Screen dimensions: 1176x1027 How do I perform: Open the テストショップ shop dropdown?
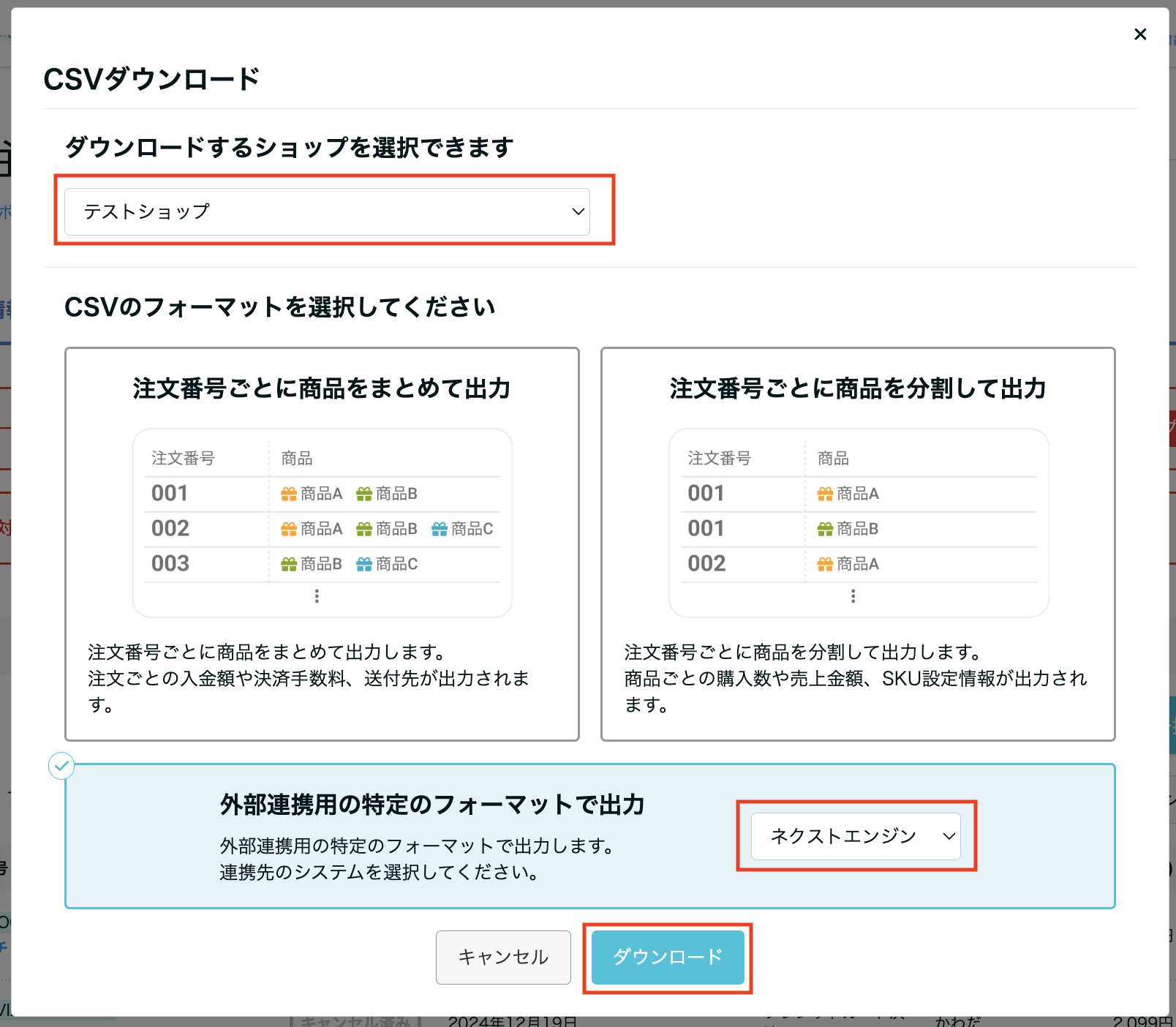[x=327, y=212]
